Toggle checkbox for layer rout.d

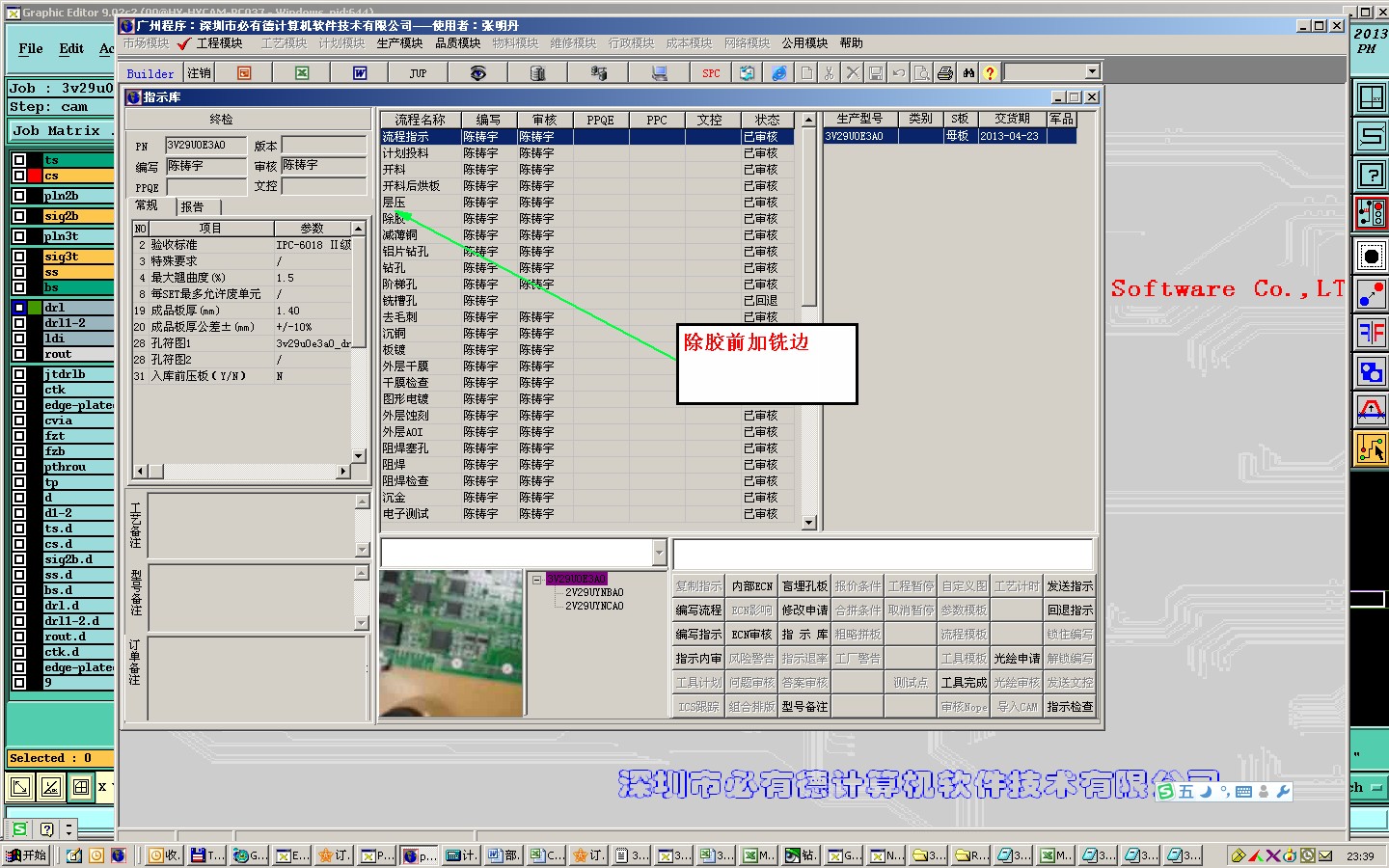pos(19,637)
